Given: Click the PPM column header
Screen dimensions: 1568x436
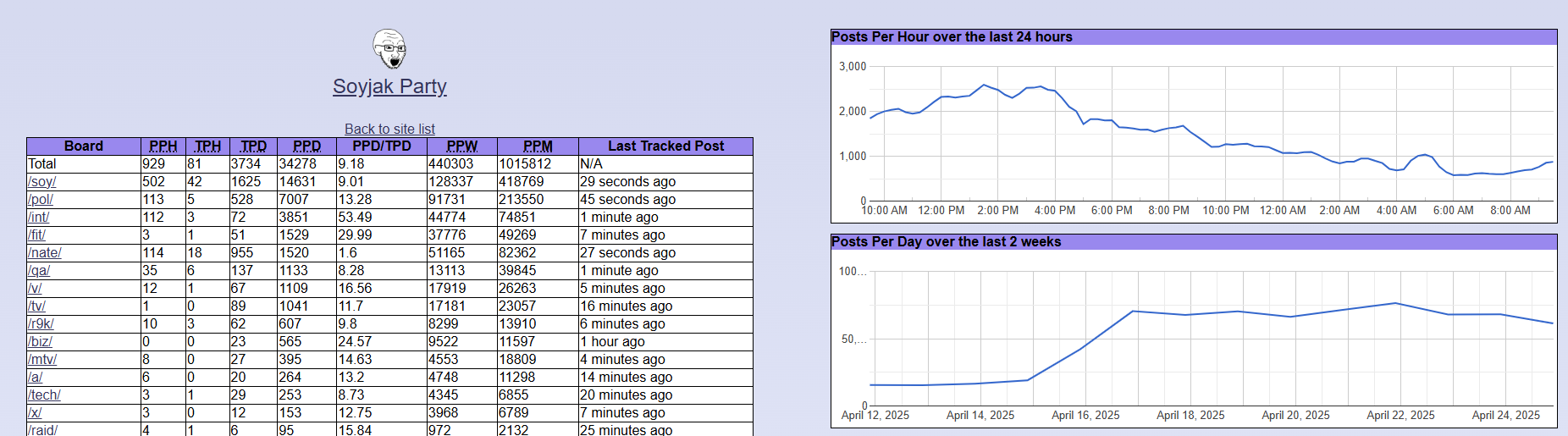Looking at the screenshot, I should tap(538, 146).
